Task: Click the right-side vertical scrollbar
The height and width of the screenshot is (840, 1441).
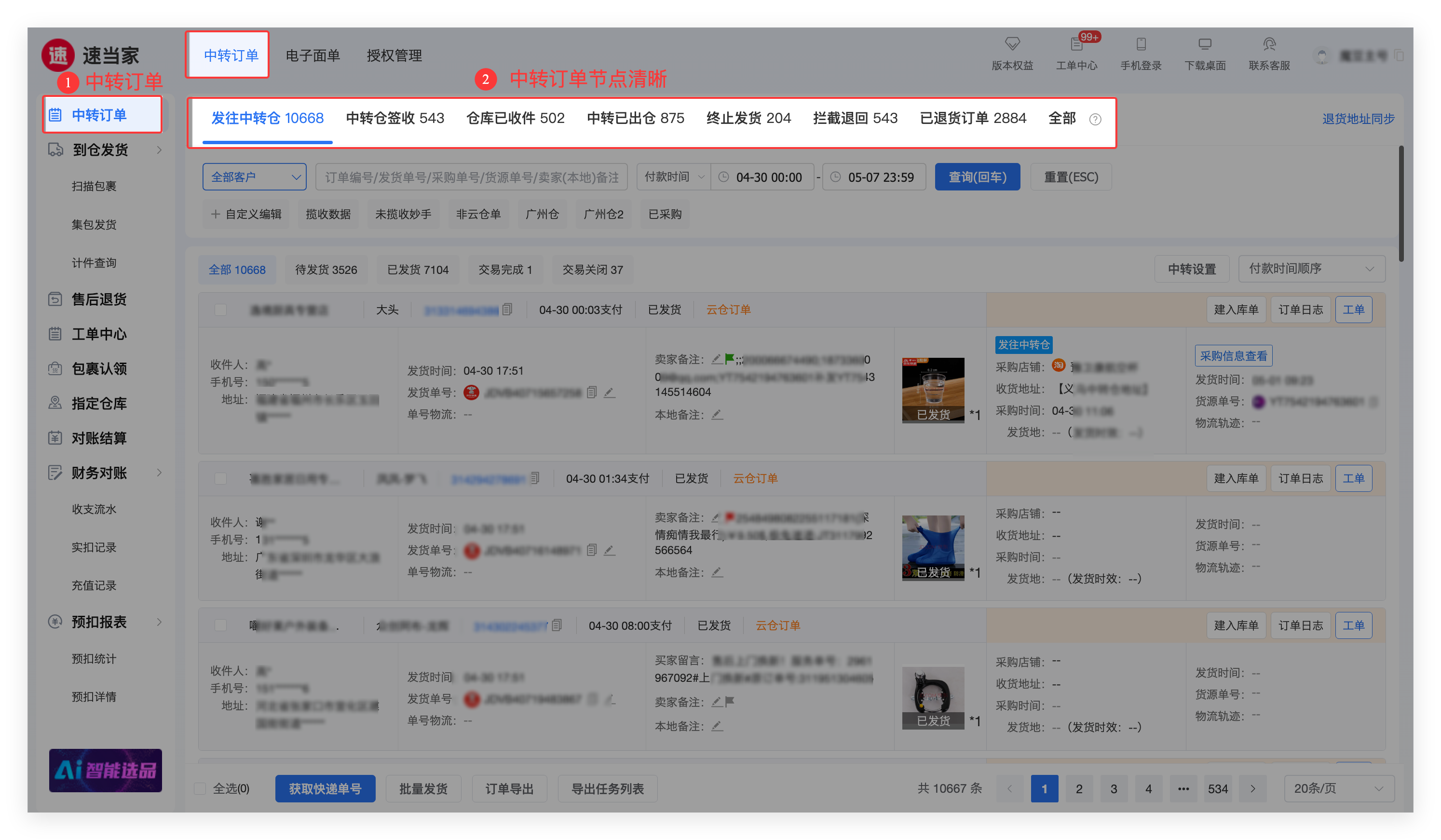Action: (1401, 203)
